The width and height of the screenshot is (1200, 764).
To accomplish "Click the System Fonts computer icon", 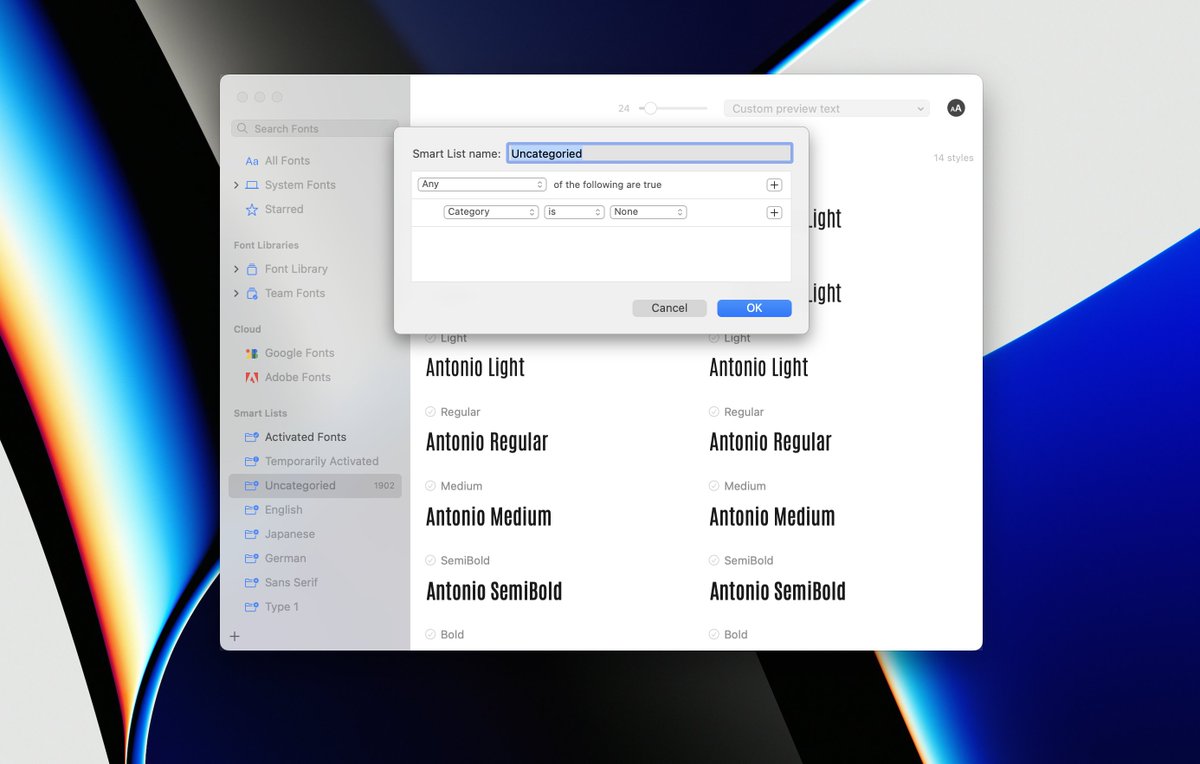I will [x=252, y=185].
